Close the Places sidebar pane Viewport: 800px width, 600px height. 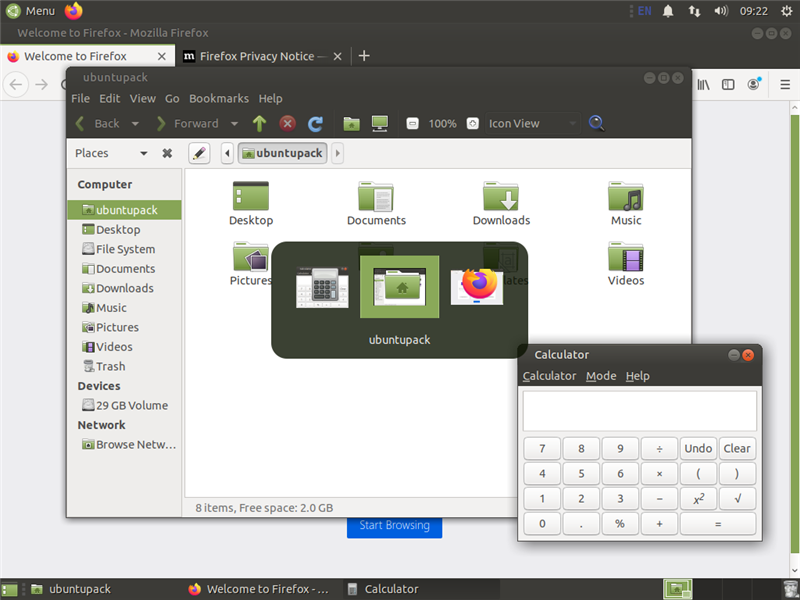coord(167,153)
